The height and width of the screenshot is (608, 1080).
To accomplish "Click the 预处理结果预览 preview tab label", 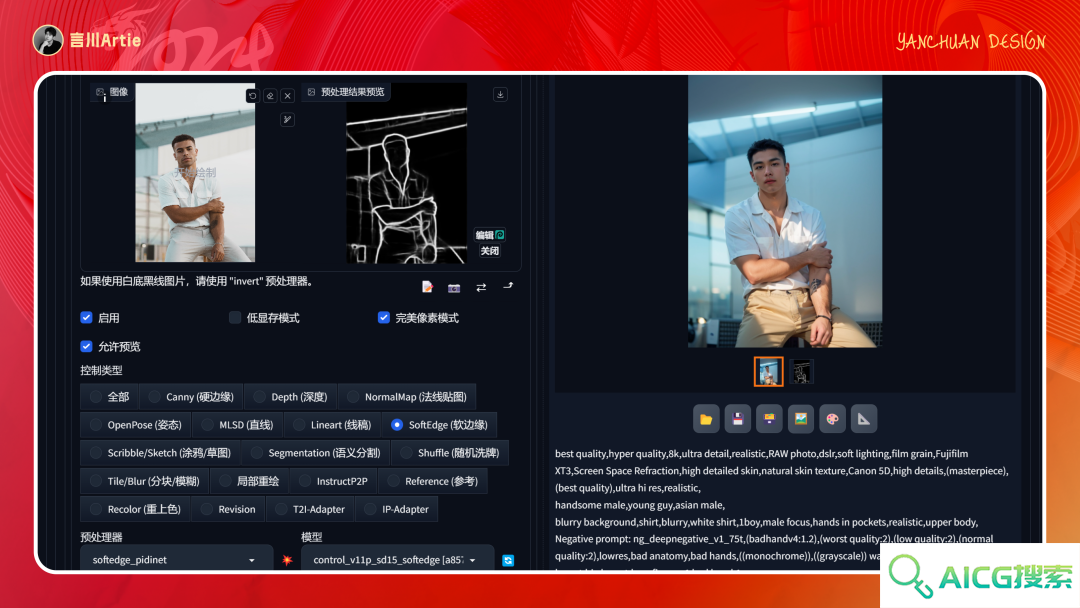I will pos(346,92).
